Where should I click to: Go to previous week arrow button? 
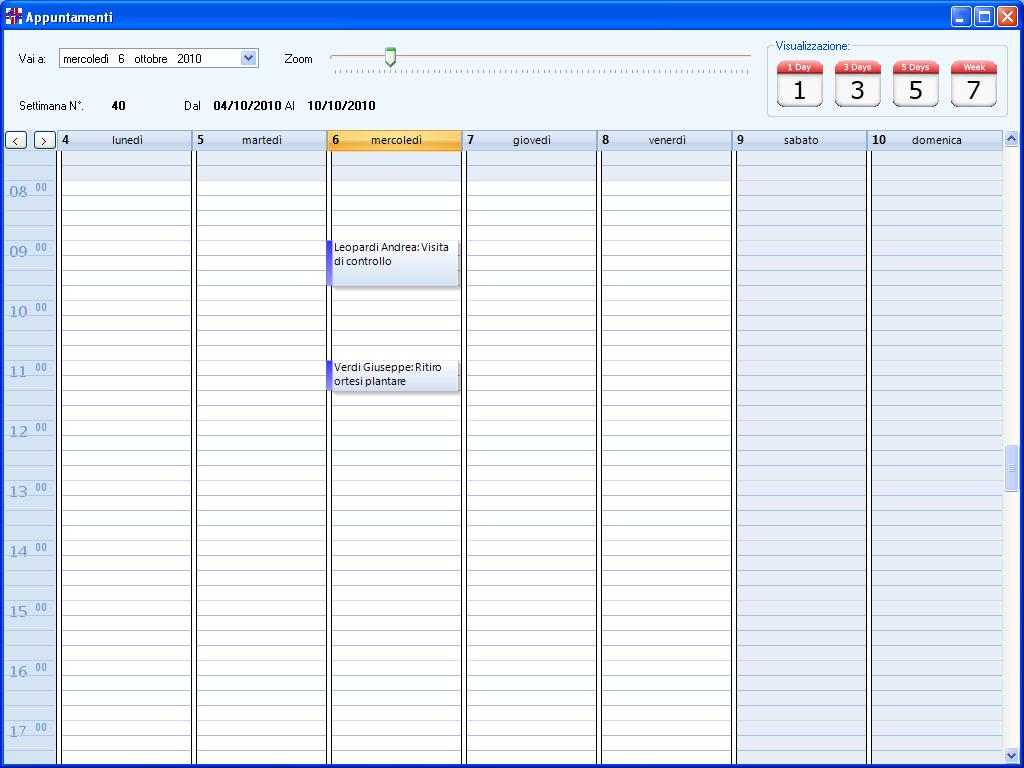pos(16,141)
